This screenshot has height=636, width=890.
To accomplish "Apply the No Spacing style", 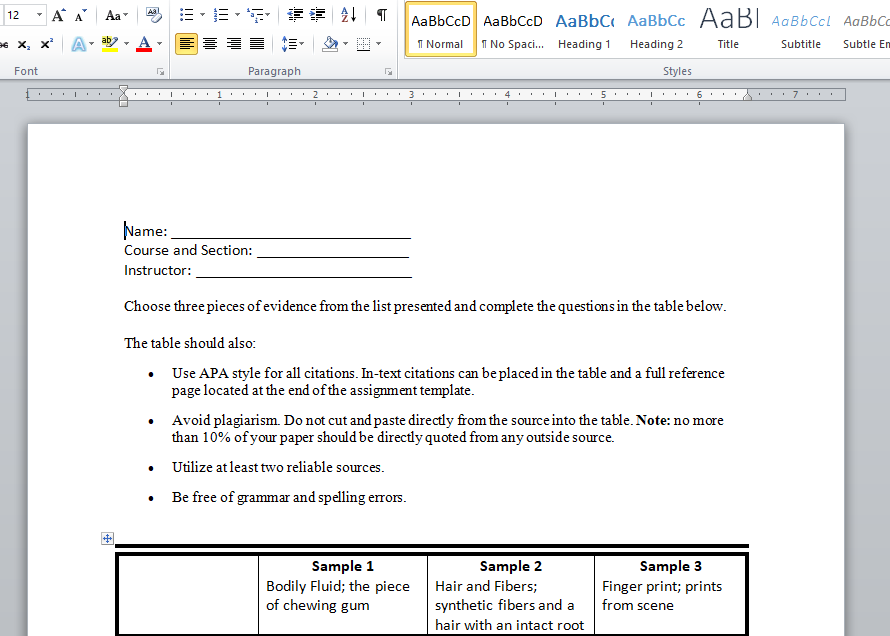I will (x=513, y=29).
